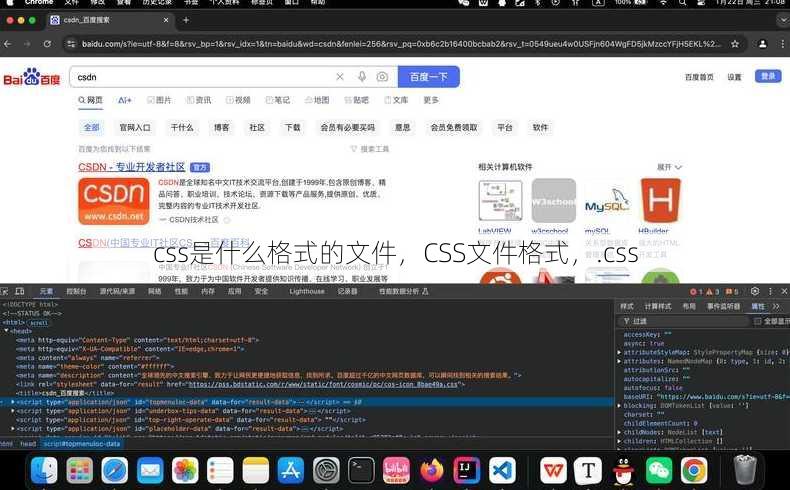Expand the blocking DOMTokenList property
Viewport: 790px width, 490px height.
pyautogui.click(x=620, y=405)
